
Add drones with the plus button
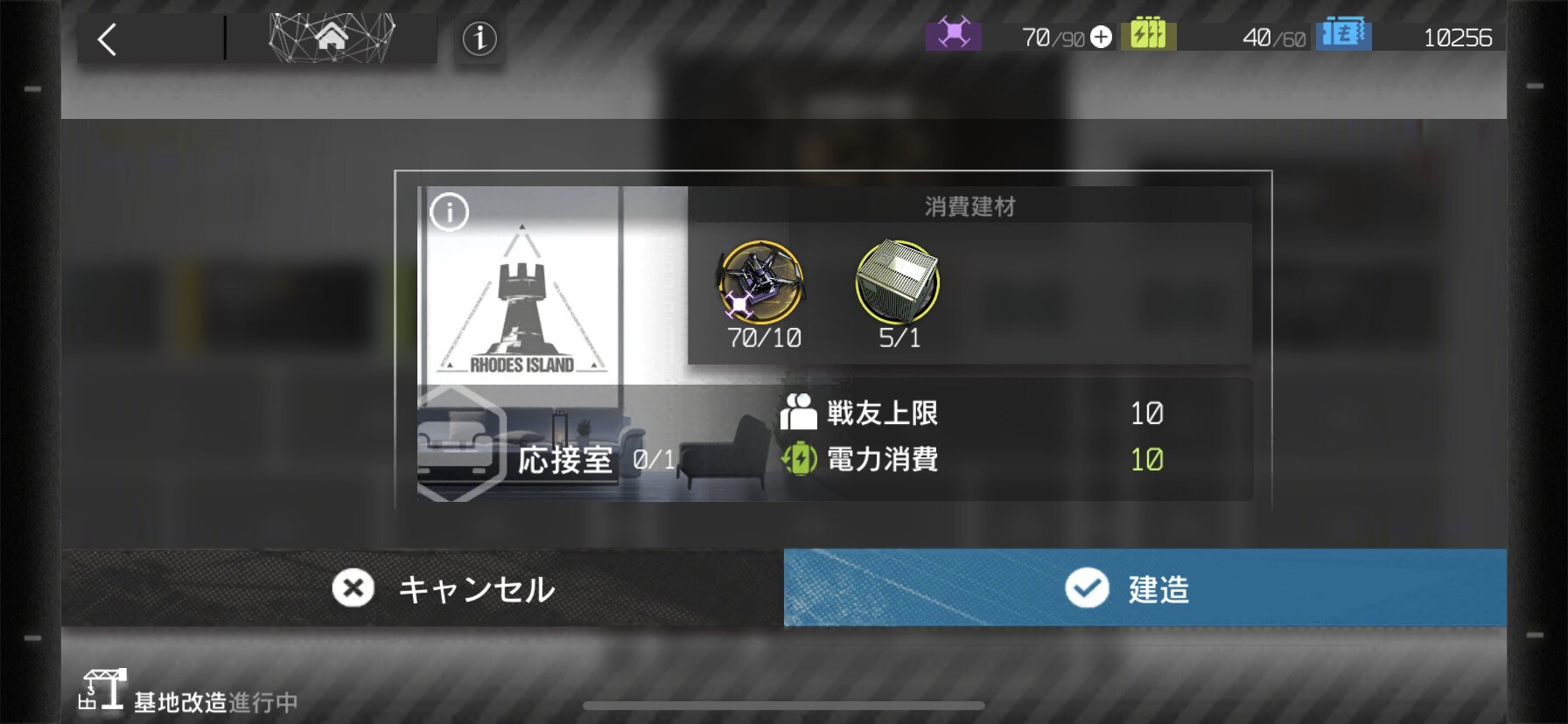(1102, 37)
